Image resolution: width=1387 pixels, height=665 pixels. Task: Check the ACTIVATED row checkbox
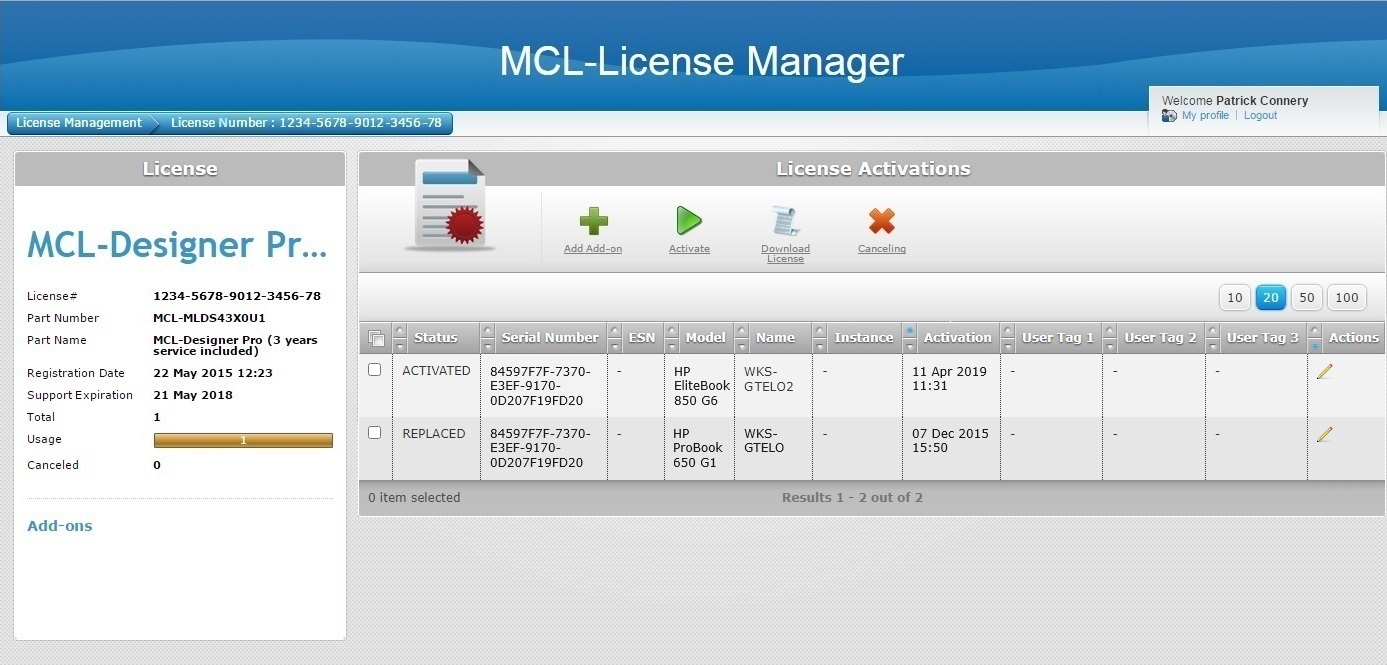[x=375, y=370]
